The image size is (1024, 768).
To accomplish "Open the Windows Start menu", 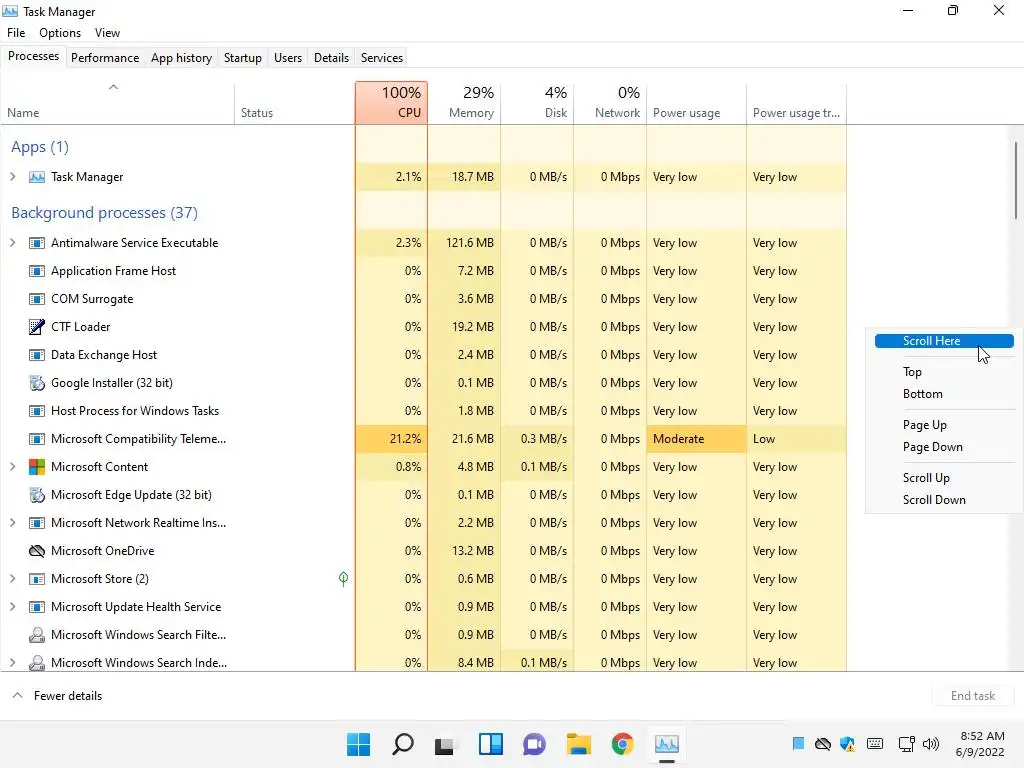I will (x=359, y=744).
